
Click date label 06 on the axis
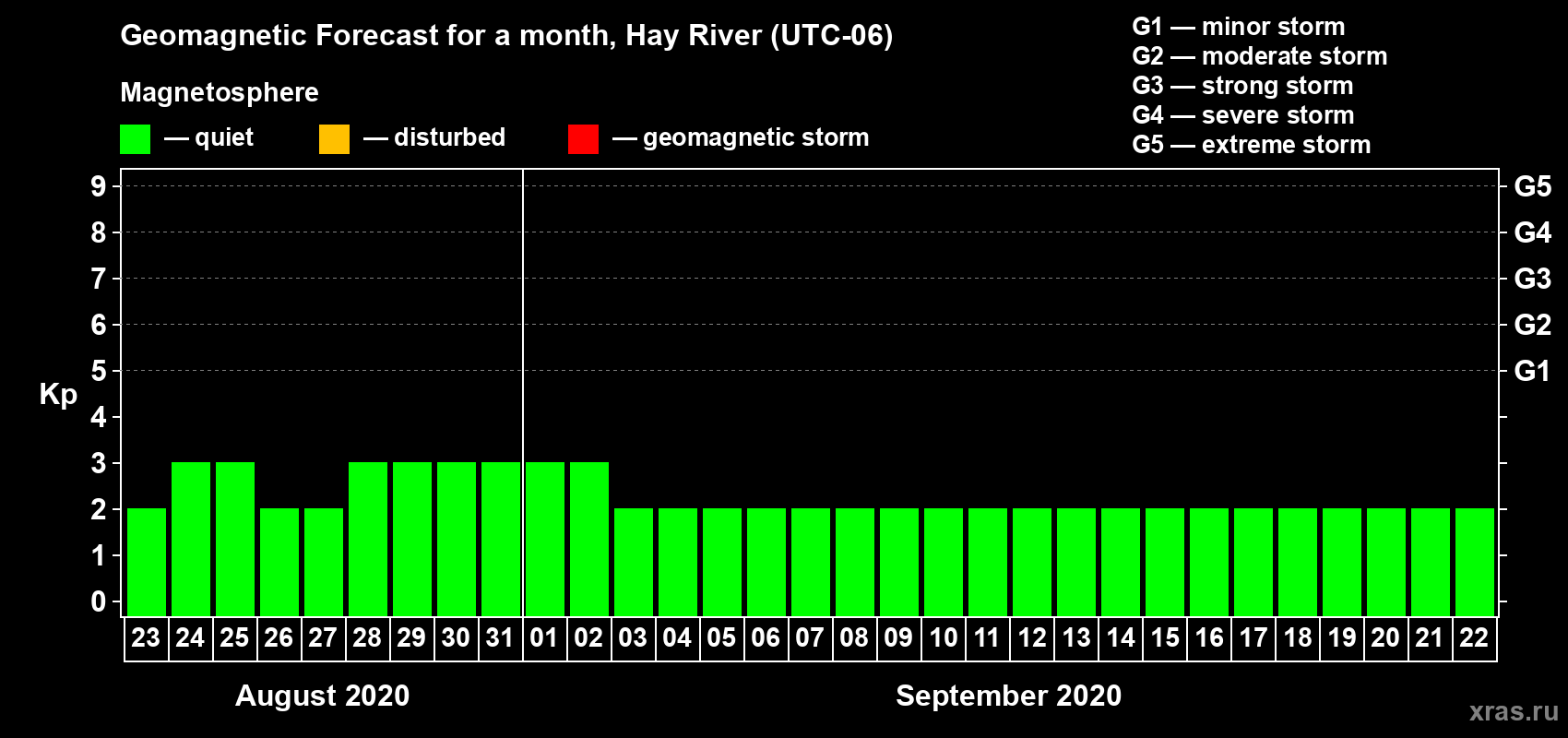coord(766,637)
